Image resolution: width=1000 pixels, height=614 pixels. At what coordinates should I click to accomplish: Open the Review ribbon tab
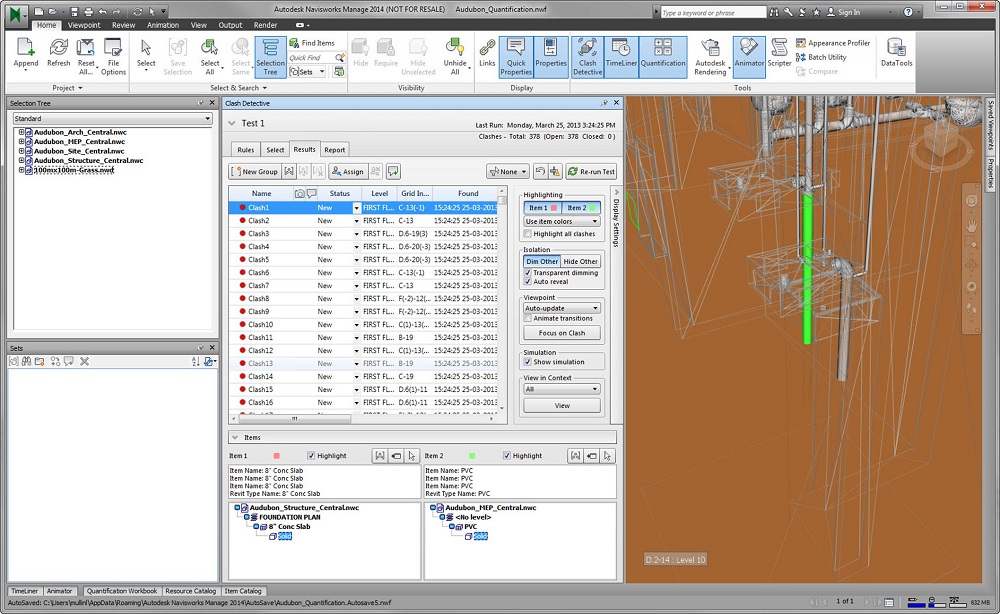[123, 26]
